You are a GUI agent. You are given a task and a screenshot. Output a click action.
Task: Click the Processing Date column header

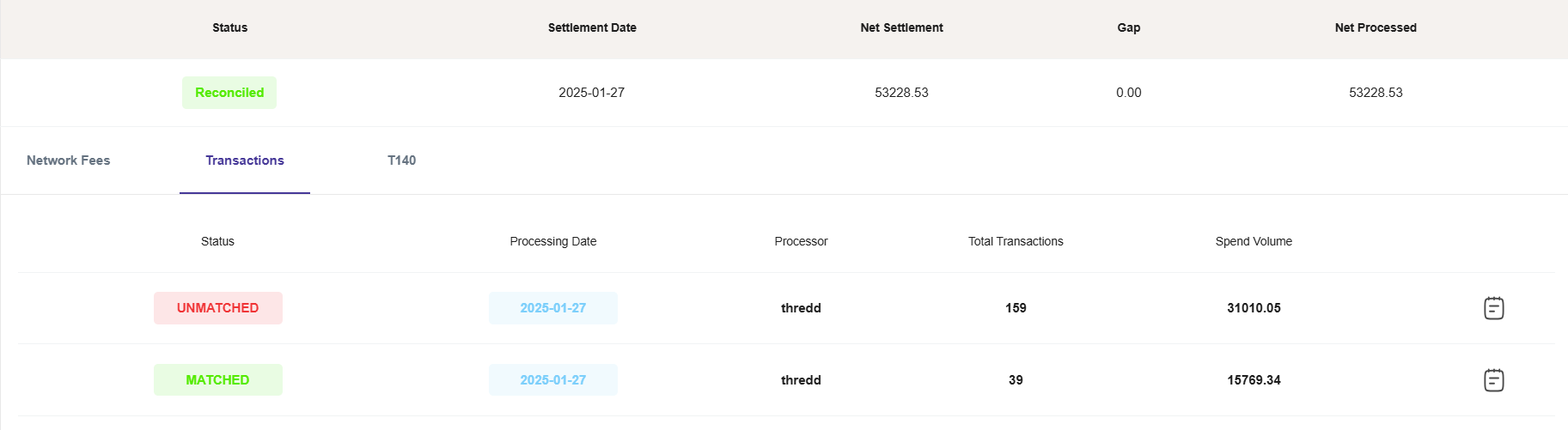(x=553, y=241)
